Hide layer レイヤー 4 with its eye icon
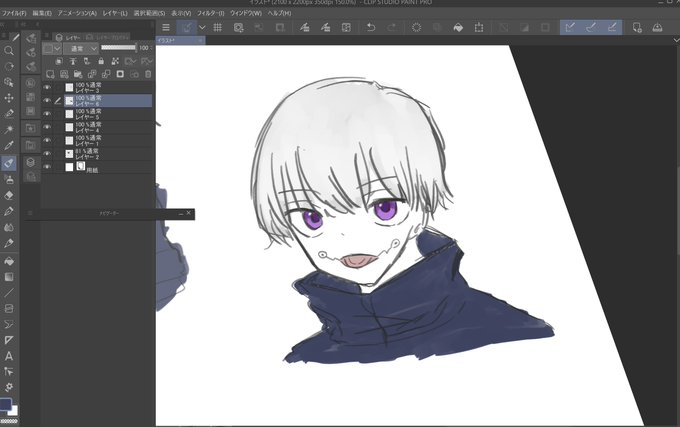 coord(47,127)
